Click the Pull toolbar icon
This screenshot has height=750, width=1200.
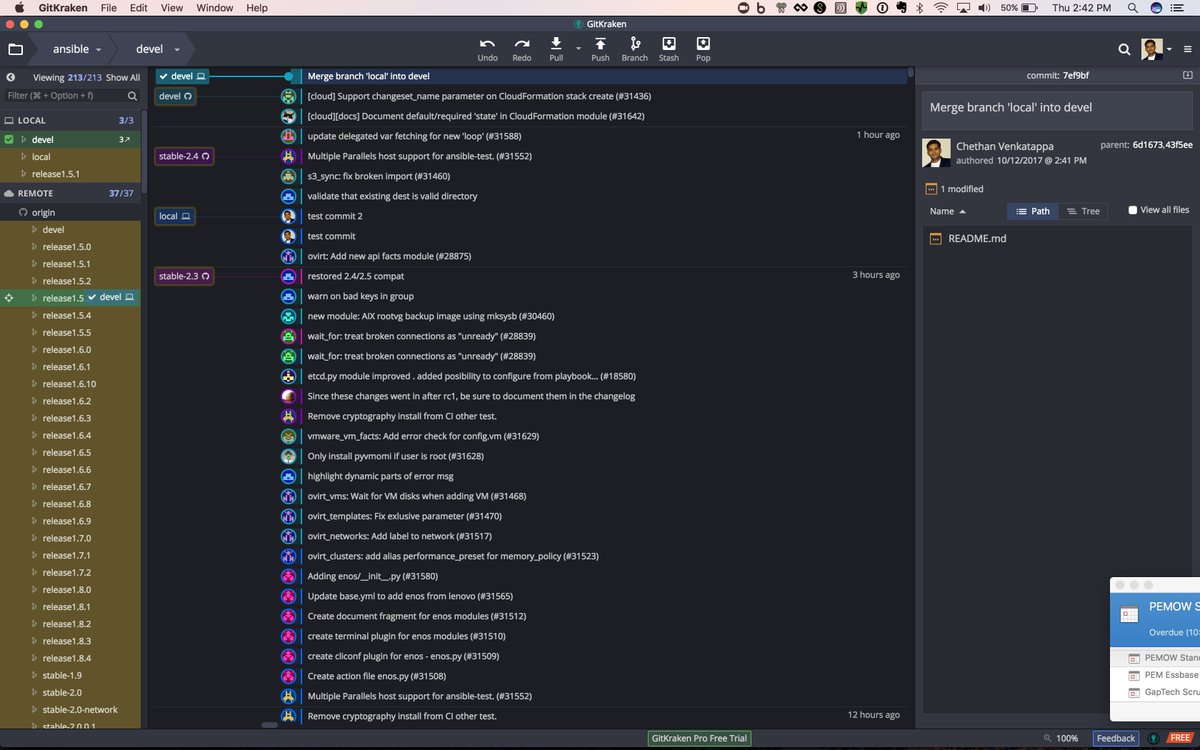tap(556, 44)
